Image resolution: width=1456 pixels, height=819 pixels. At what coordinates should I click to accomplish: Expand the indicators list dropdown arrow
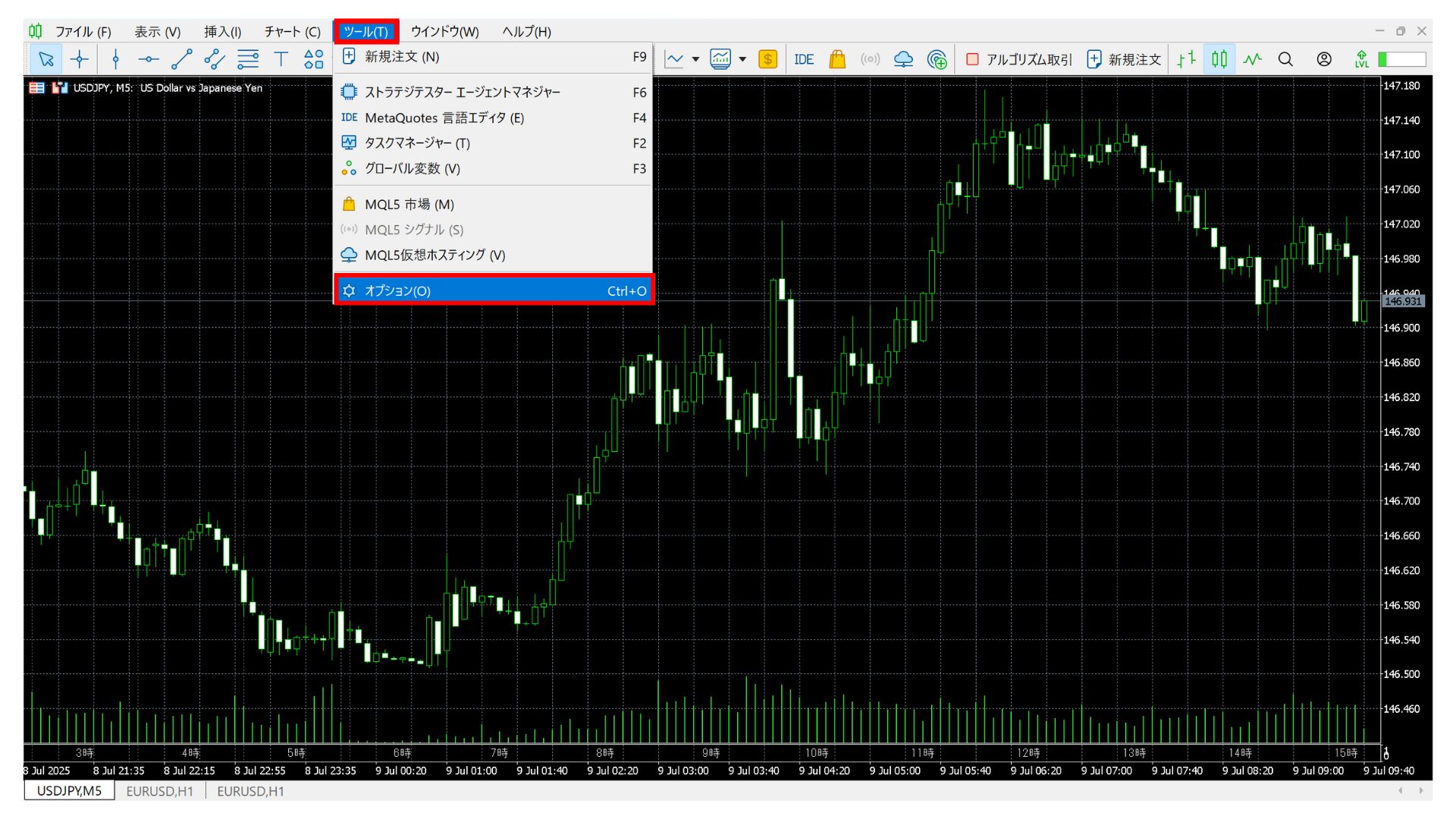(742, 59)
